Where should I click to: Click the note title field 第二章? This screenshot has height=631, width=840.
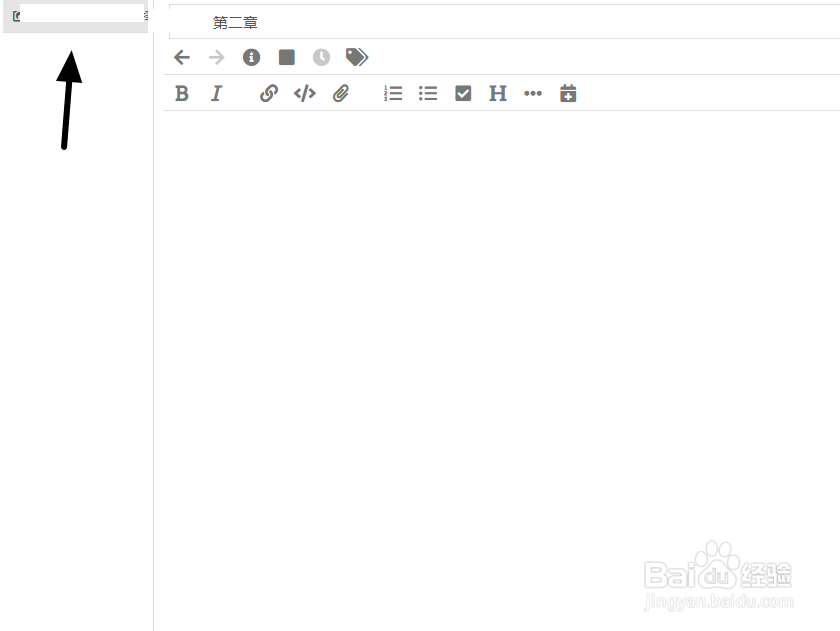[x=504, y=22]
